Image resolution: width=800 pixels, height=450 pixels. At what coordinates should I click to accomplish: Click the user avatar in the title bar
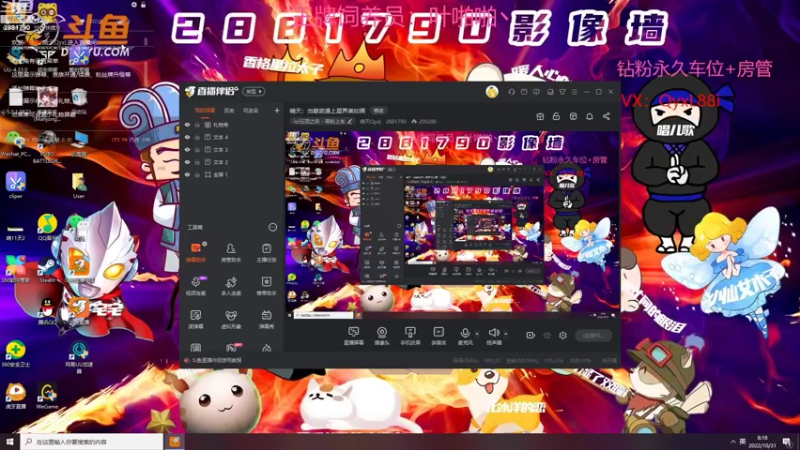pyautogui.click(x=492, y=92)
